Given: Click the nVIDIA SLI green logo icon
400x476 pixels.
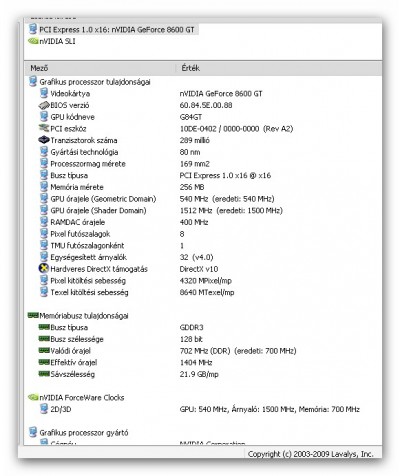Looking at the screenshot, I should coord(33,41).
